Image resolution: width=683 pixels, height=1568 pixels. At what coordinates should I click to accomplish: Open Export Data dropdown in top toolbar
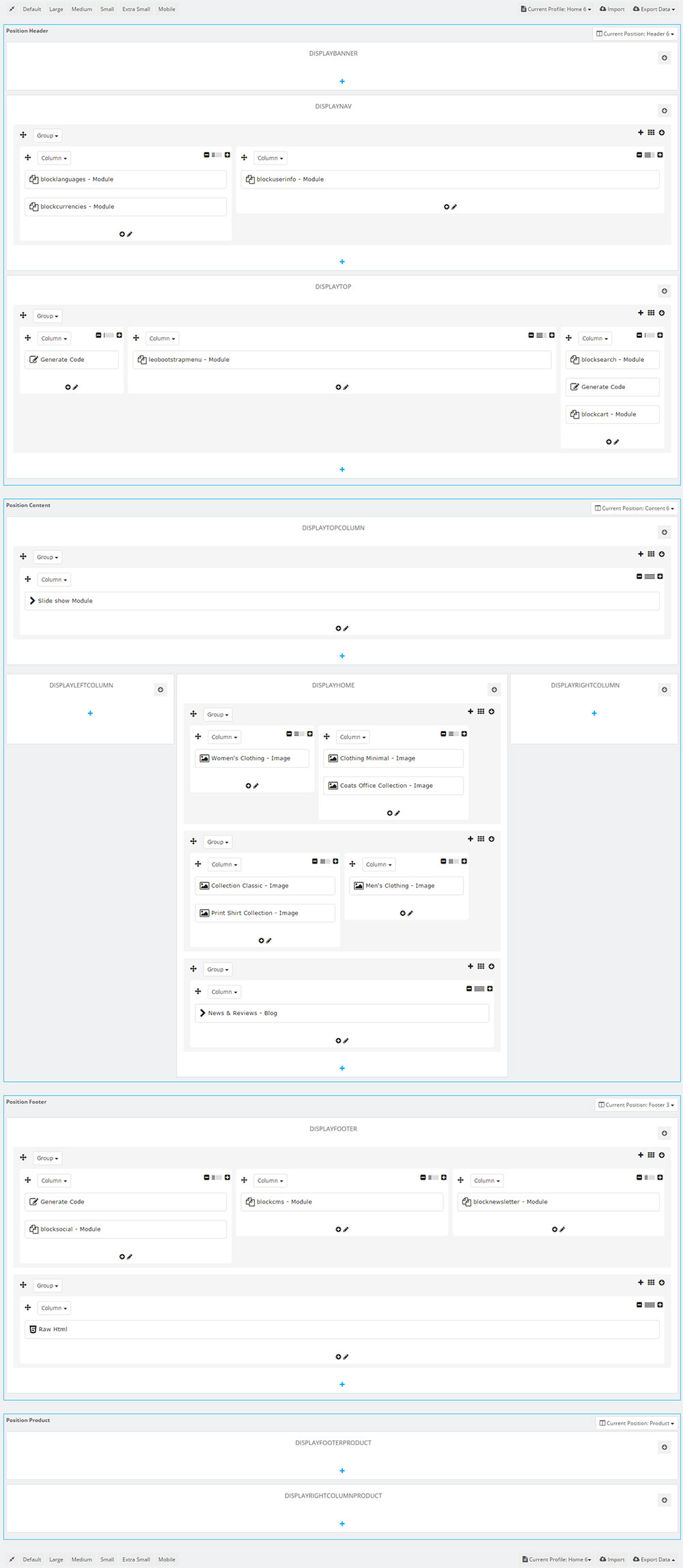653,9
